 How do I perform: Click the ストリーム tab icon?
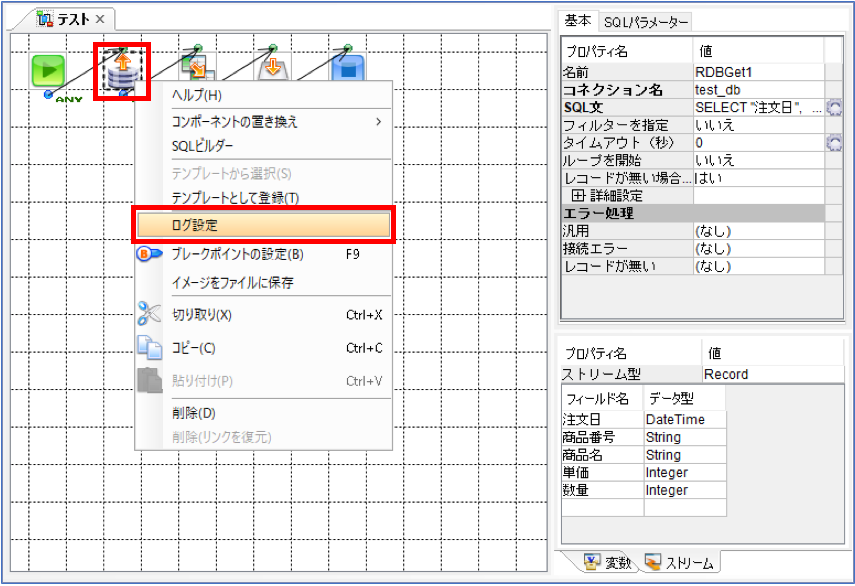point(652,561)
